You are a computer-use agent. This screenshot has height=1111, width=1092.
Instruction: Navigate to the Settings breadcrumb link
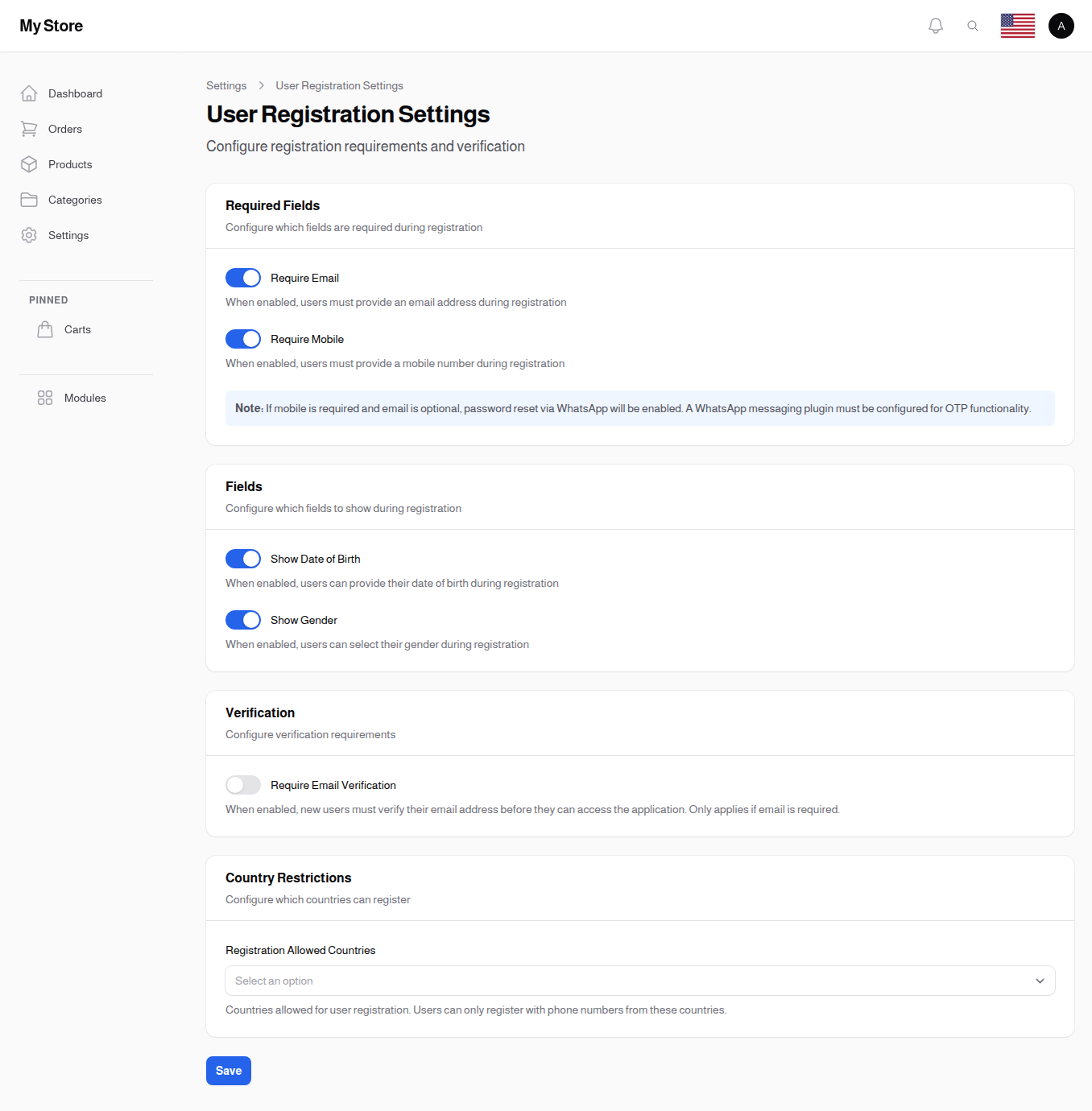(226, 85)
